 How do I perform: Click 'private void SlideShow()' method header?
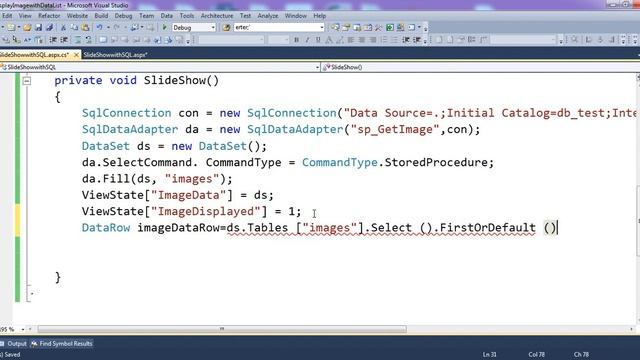(x=137, y=80)
